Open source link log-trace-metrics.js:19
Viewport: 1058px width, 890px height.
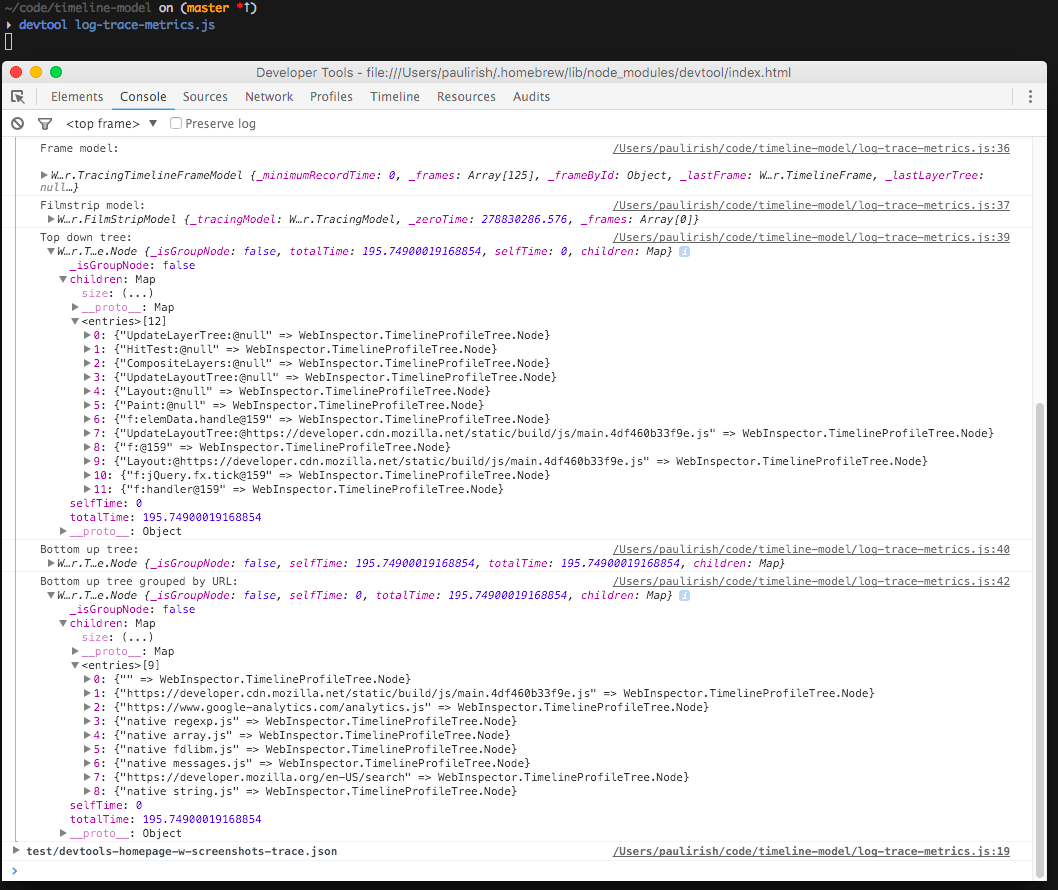click(x=811, y=852)
